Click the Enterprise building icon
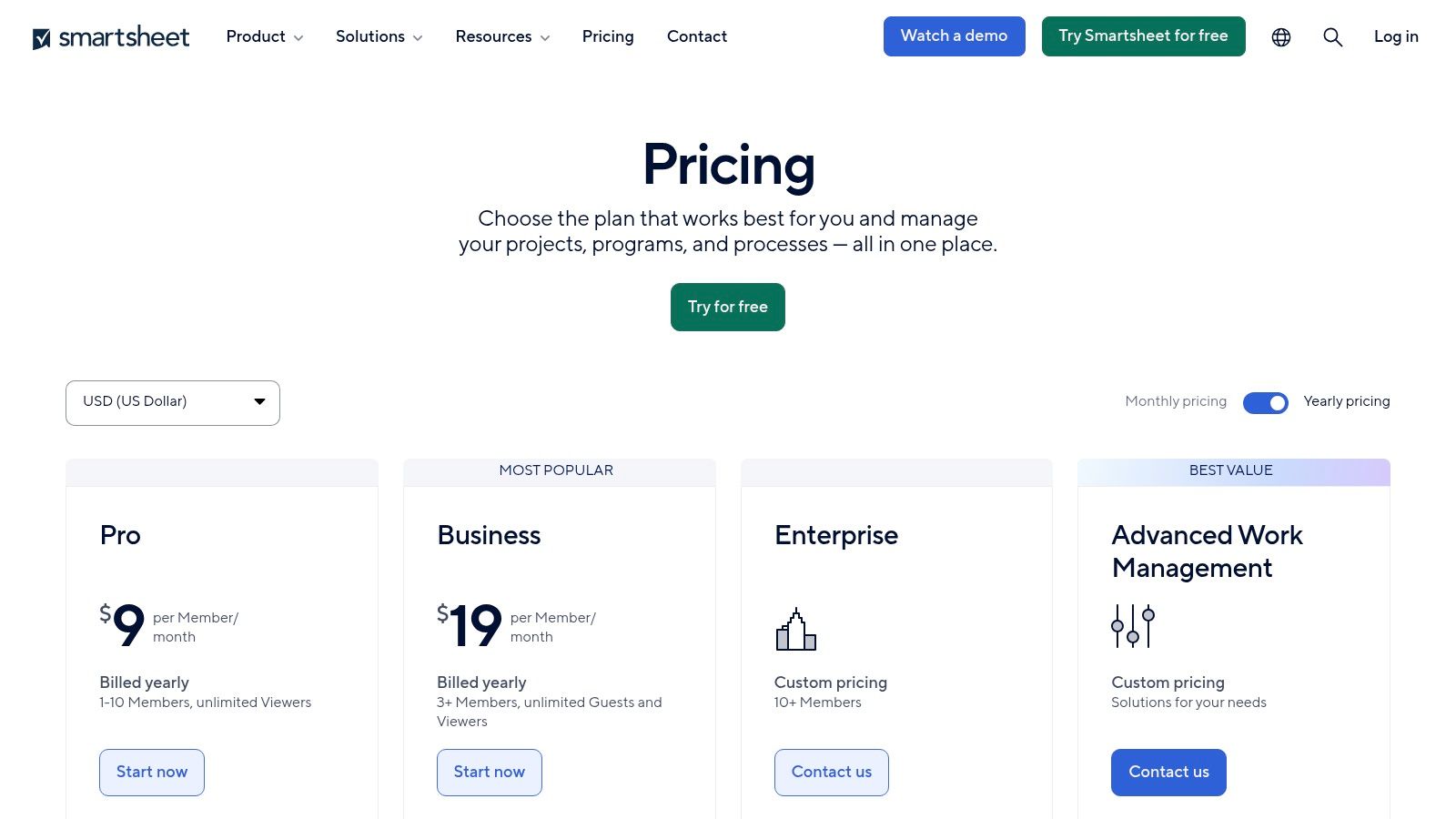 [795, 630]
